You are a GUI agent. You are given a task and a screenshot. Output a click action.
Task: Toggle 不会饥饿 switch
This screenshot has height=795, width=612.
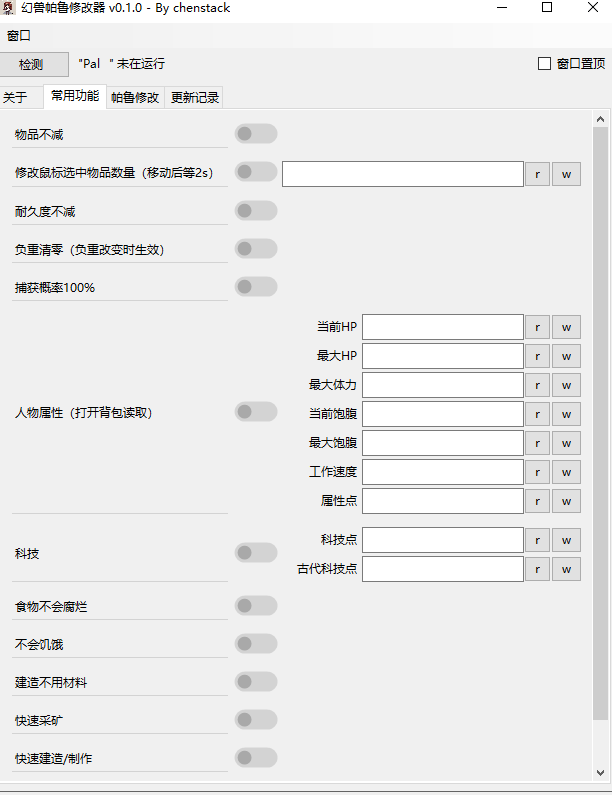(256, 644)
